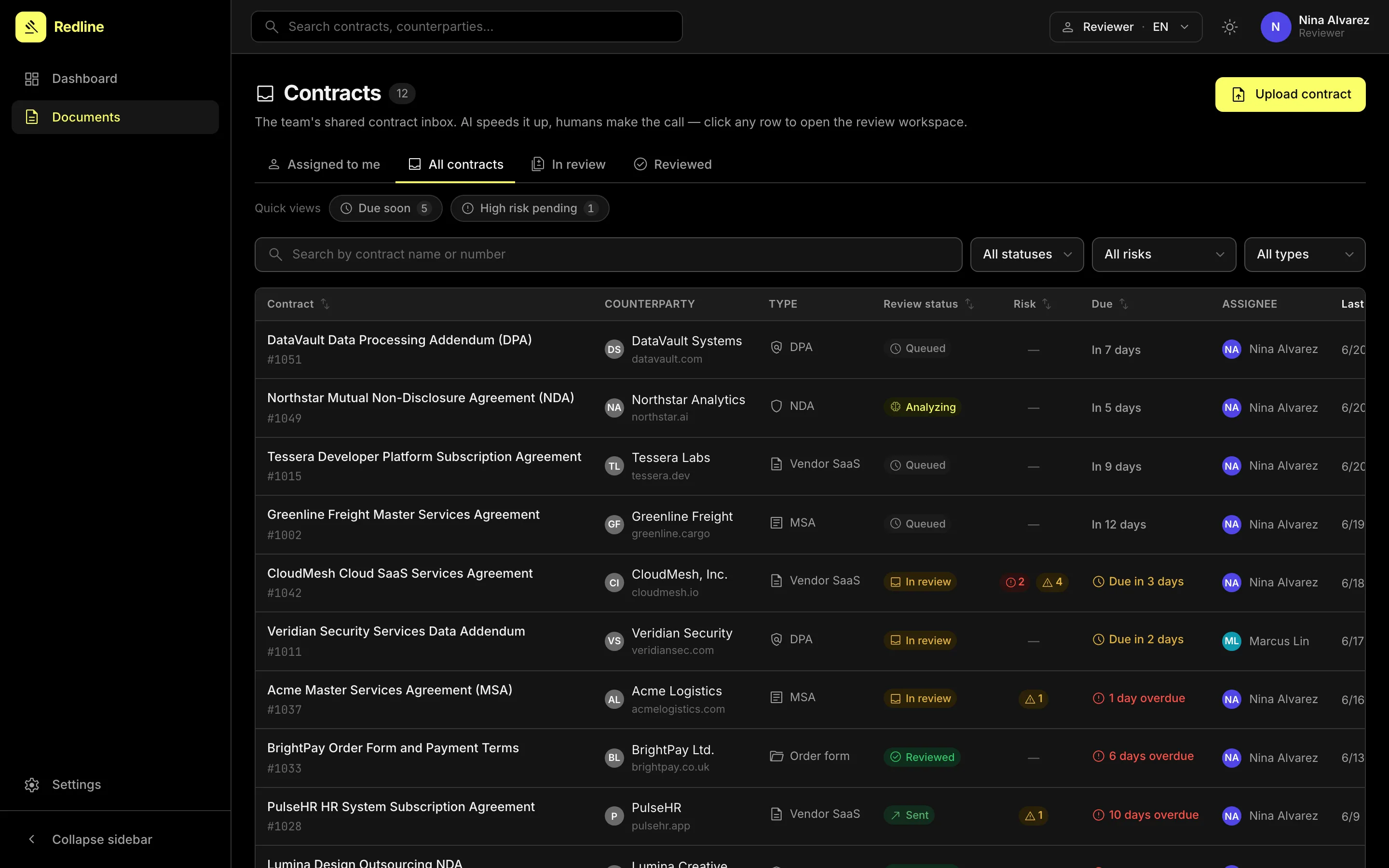
Task: Click the global Search contracts, counterparties field
Action: tap(467, 27)
